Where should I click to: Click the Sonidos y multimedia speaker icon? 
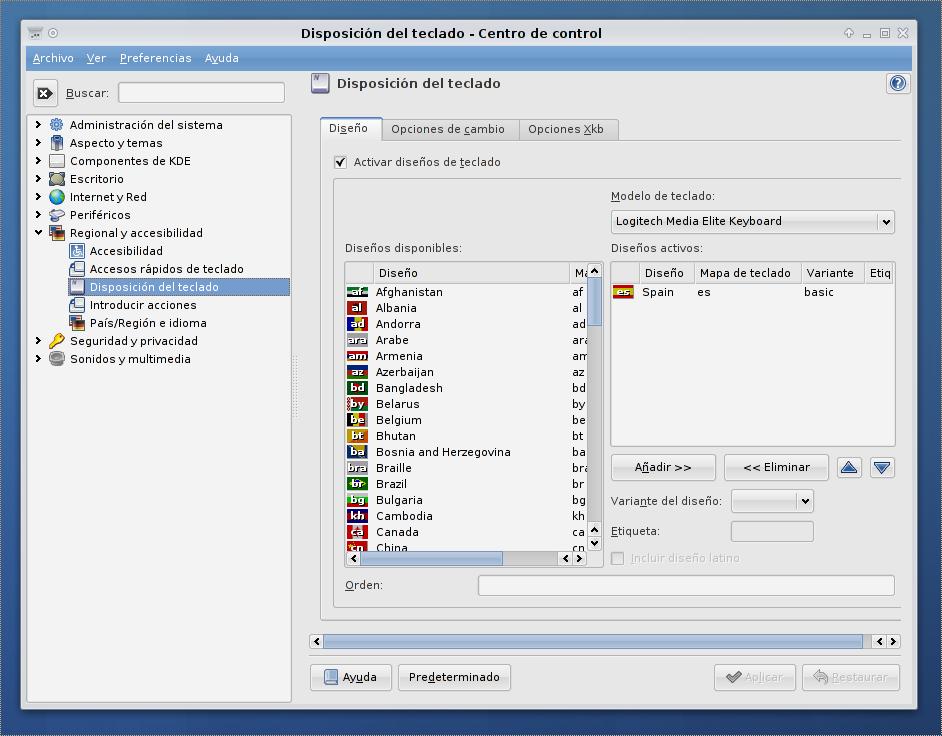[56, 359]
